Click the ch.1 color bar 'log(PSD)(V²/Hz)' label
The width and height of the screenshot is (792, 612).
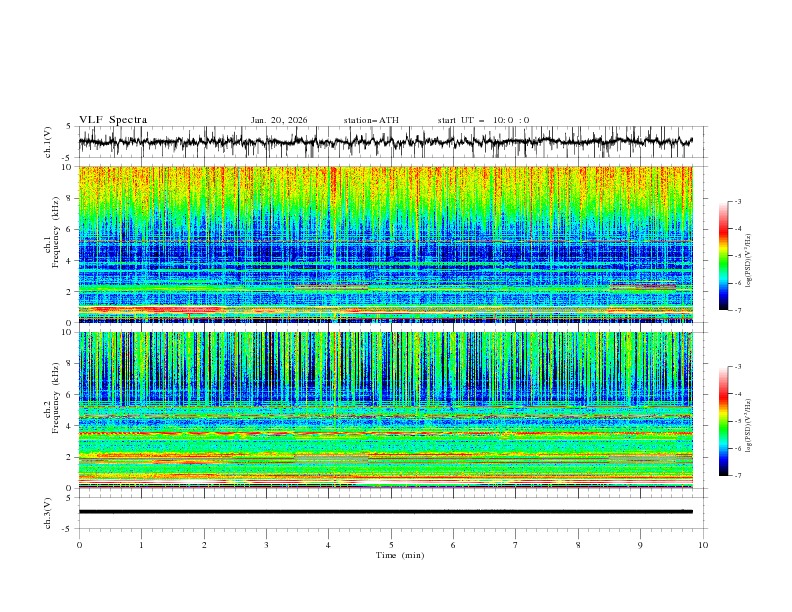point(749,260)
